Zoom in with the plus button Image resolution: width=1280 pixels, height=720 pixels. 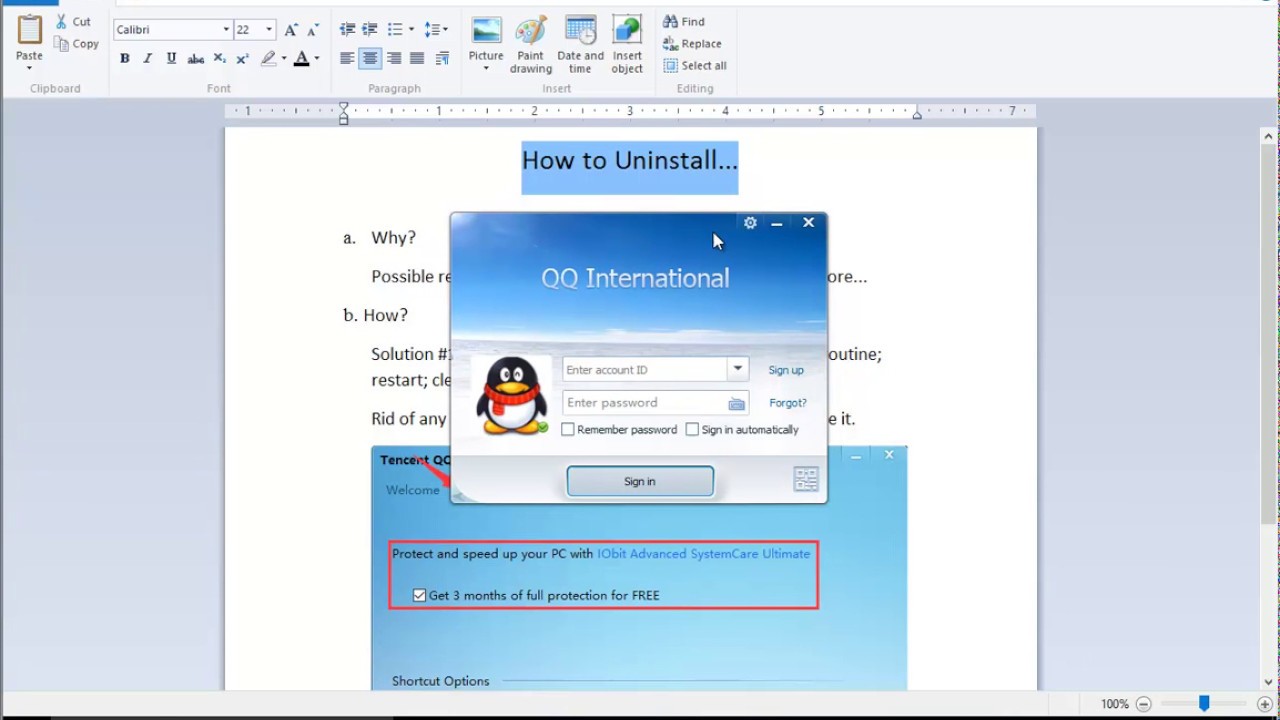click(x=1265, y=704)
